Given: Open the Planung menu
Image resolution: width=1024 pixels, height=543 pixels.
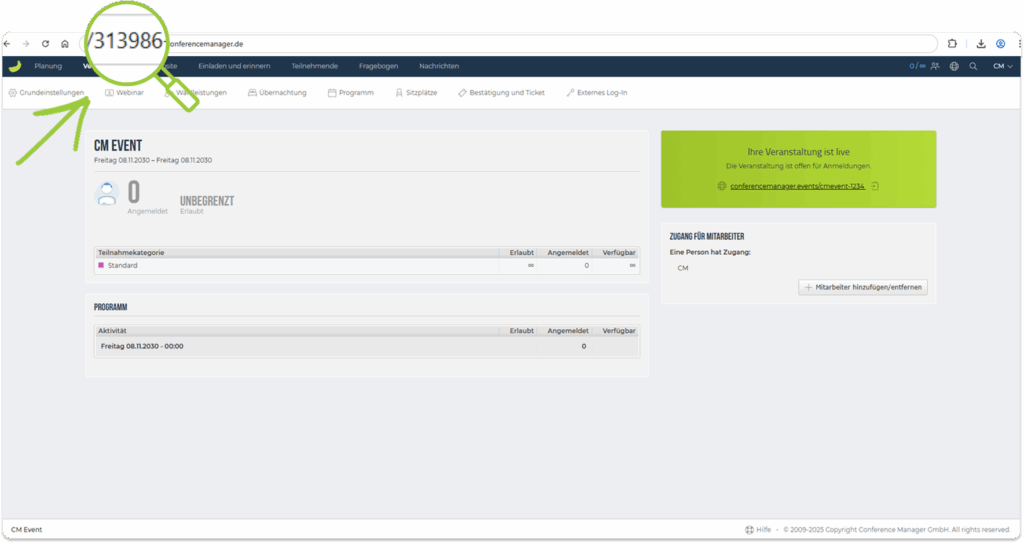Looking at the screenshot, I should click(x=48, y=66).
